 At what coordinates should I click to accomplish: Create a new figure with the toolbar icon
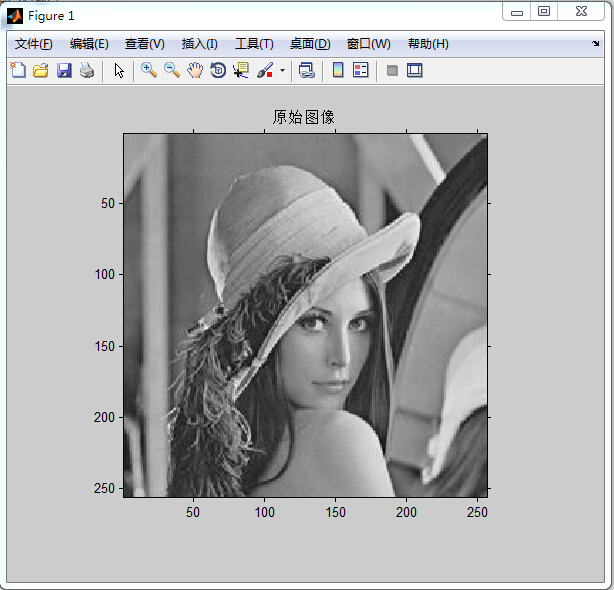point(18,70)
